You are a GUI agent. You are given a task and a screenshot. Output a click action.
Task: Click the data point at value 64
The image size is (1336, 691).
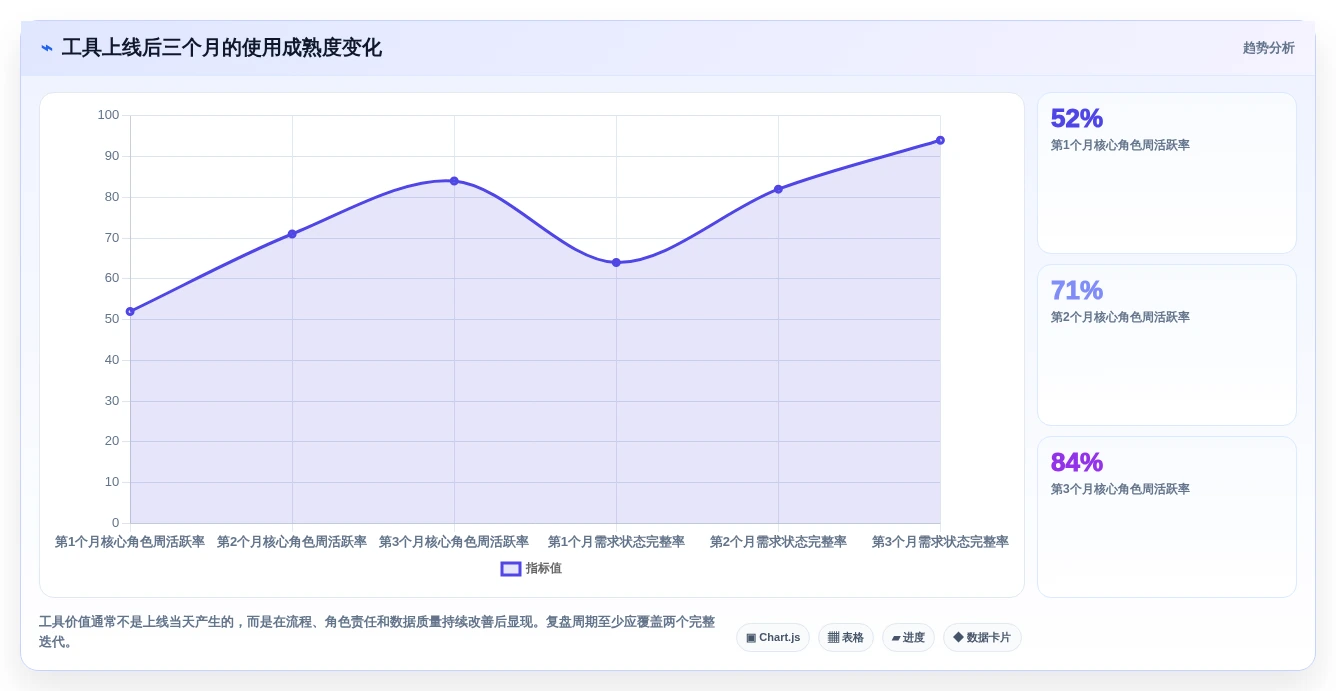[x=616, y=262]
